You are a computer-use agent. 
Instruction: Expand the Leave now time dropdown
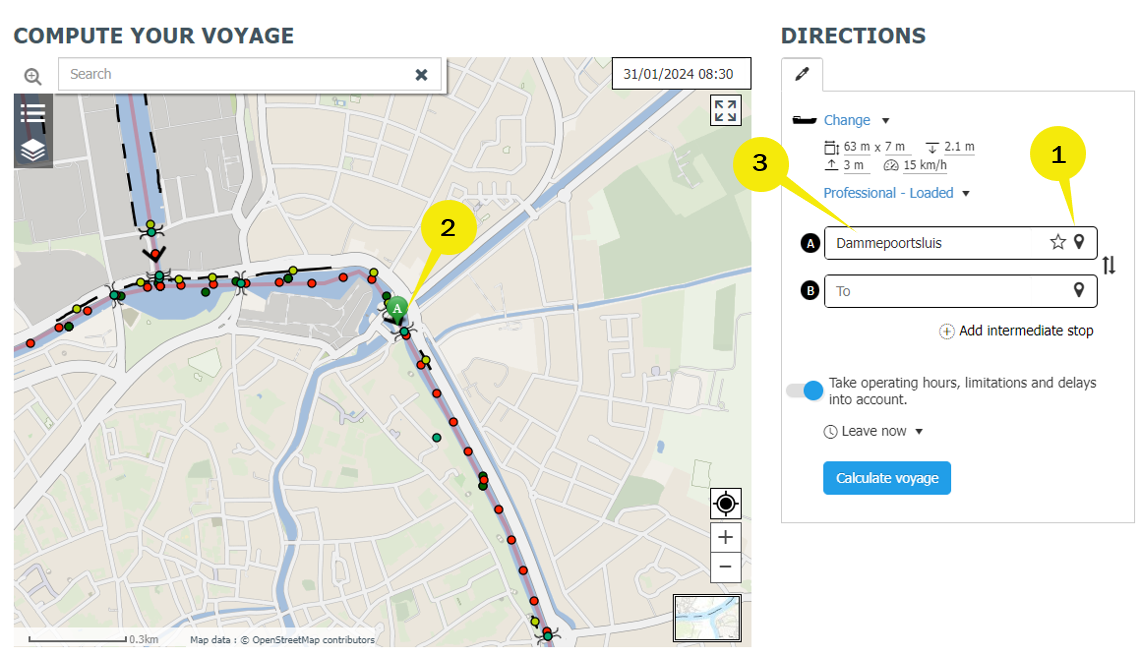873,431
